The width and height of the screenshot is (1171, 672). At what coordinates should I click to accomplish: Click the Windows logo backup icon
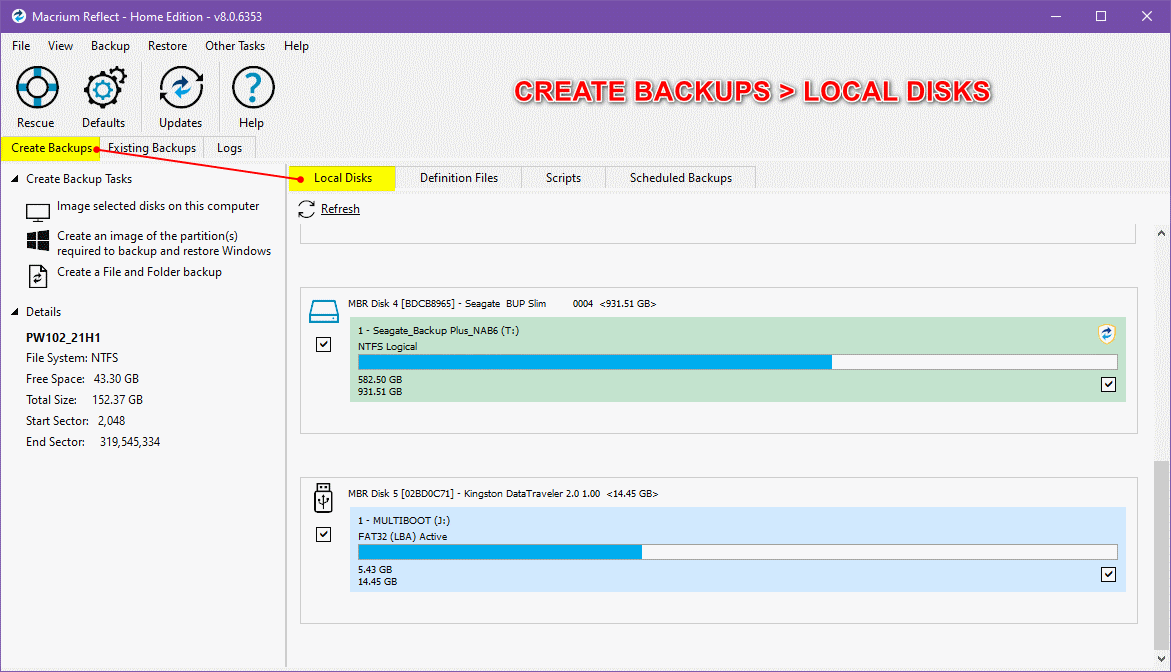coord(38,240)
